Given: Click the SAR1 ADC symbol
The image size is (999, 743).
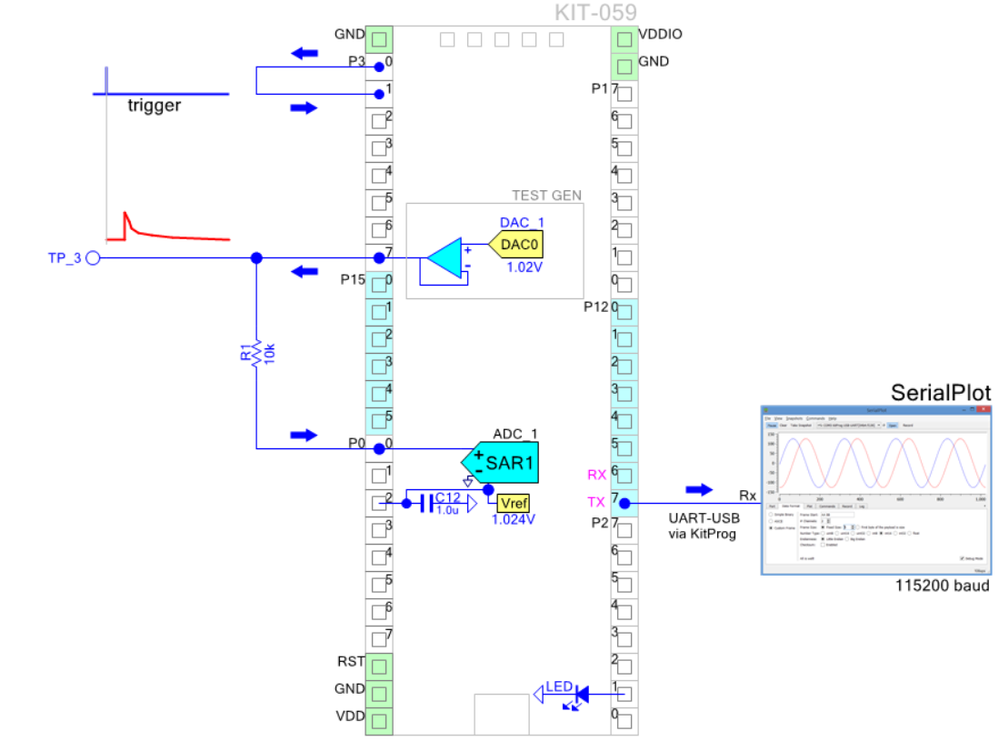Looking at the screenshot, I should 505,461.
